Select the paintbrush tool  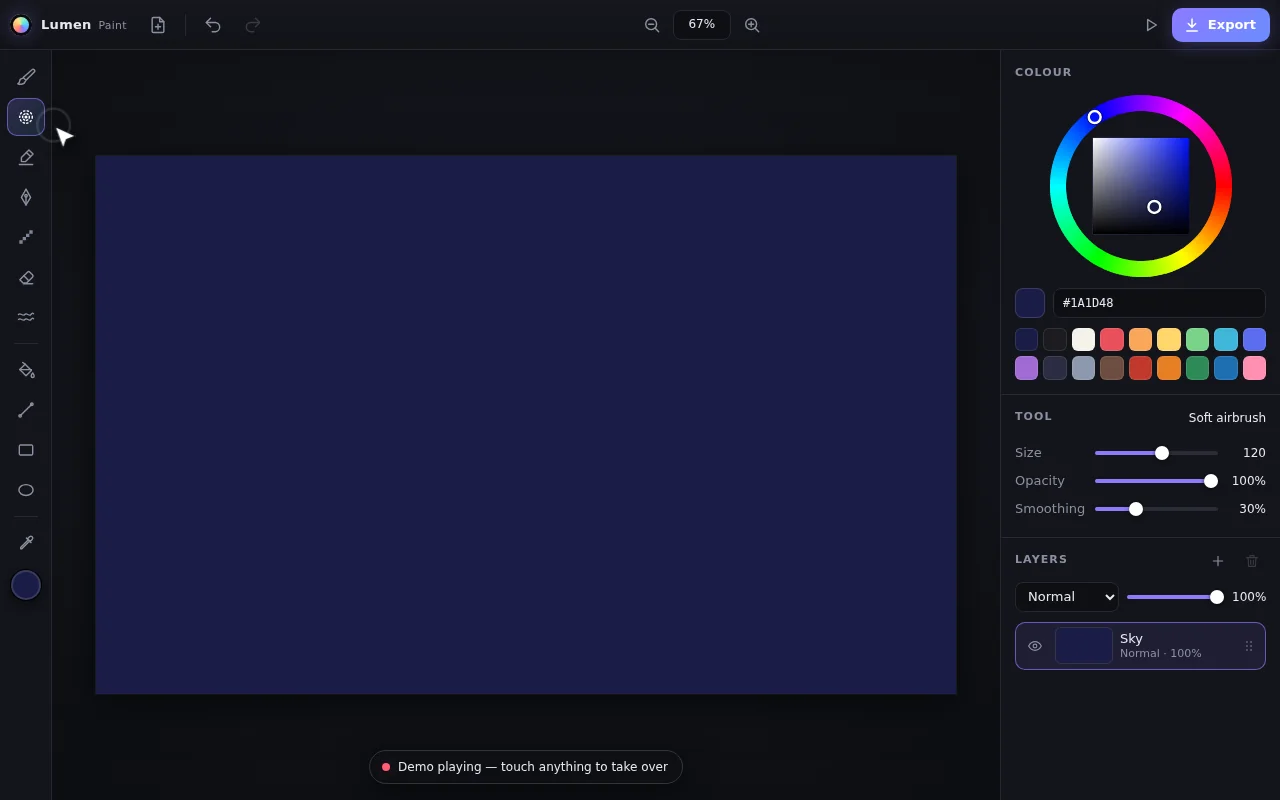click(x=26, y=77)
